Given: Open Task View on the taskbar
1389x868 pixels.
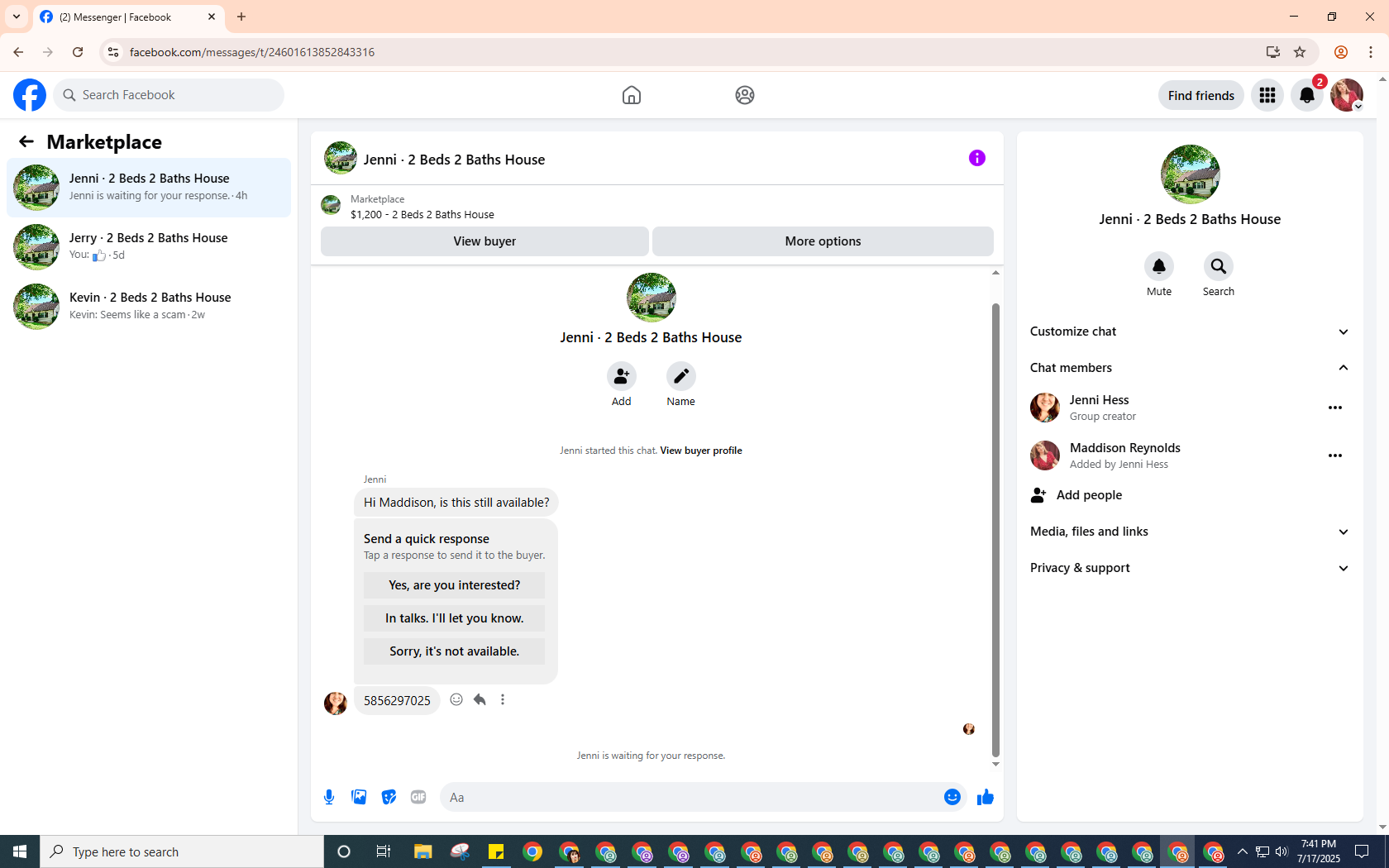Looking at the screenshot, I should click(383, 851).
